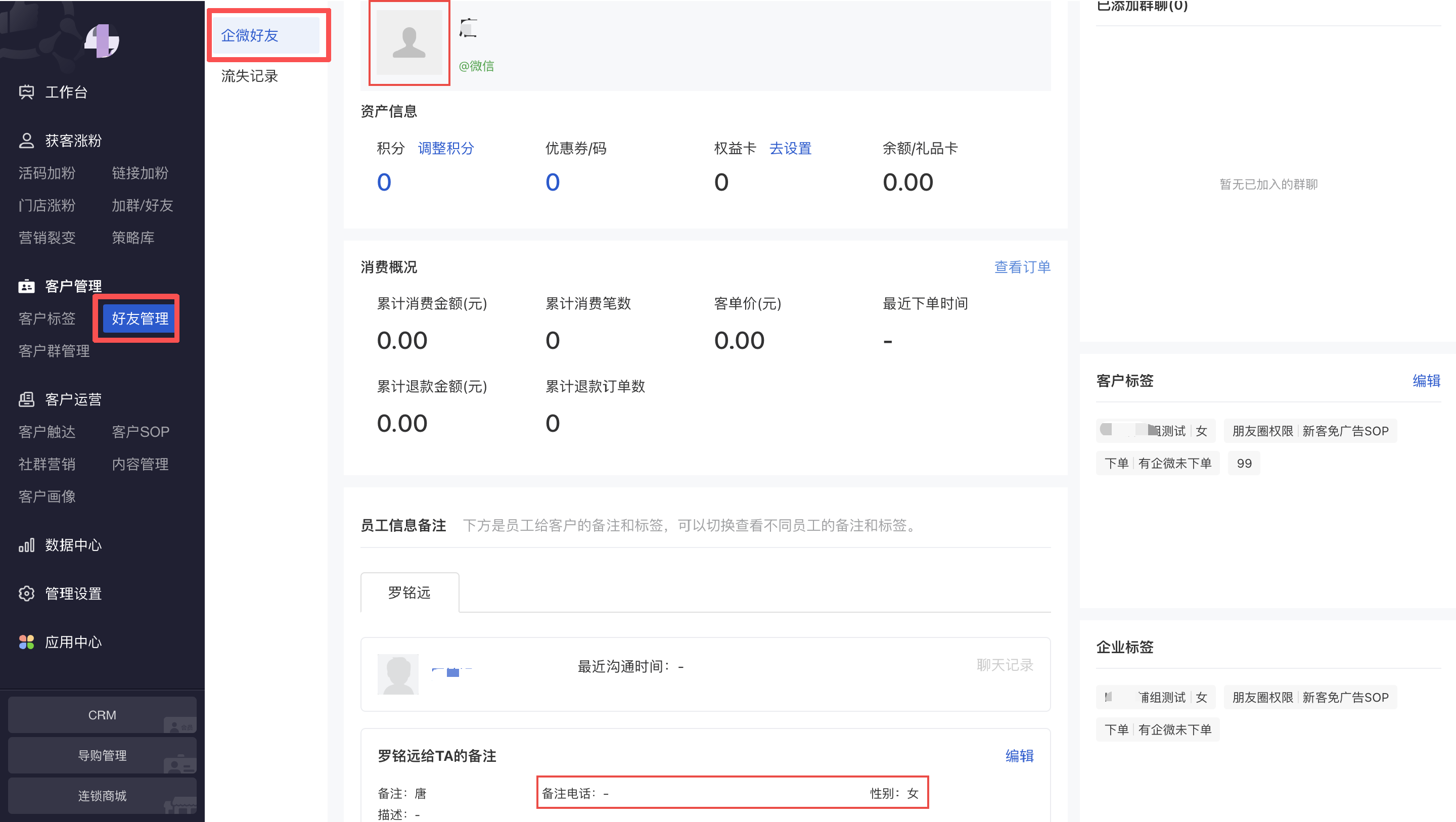Select the 企微好友 sidebar tab
The image size is (1456, 822).
pyautogui.click(x=250, y=35)
